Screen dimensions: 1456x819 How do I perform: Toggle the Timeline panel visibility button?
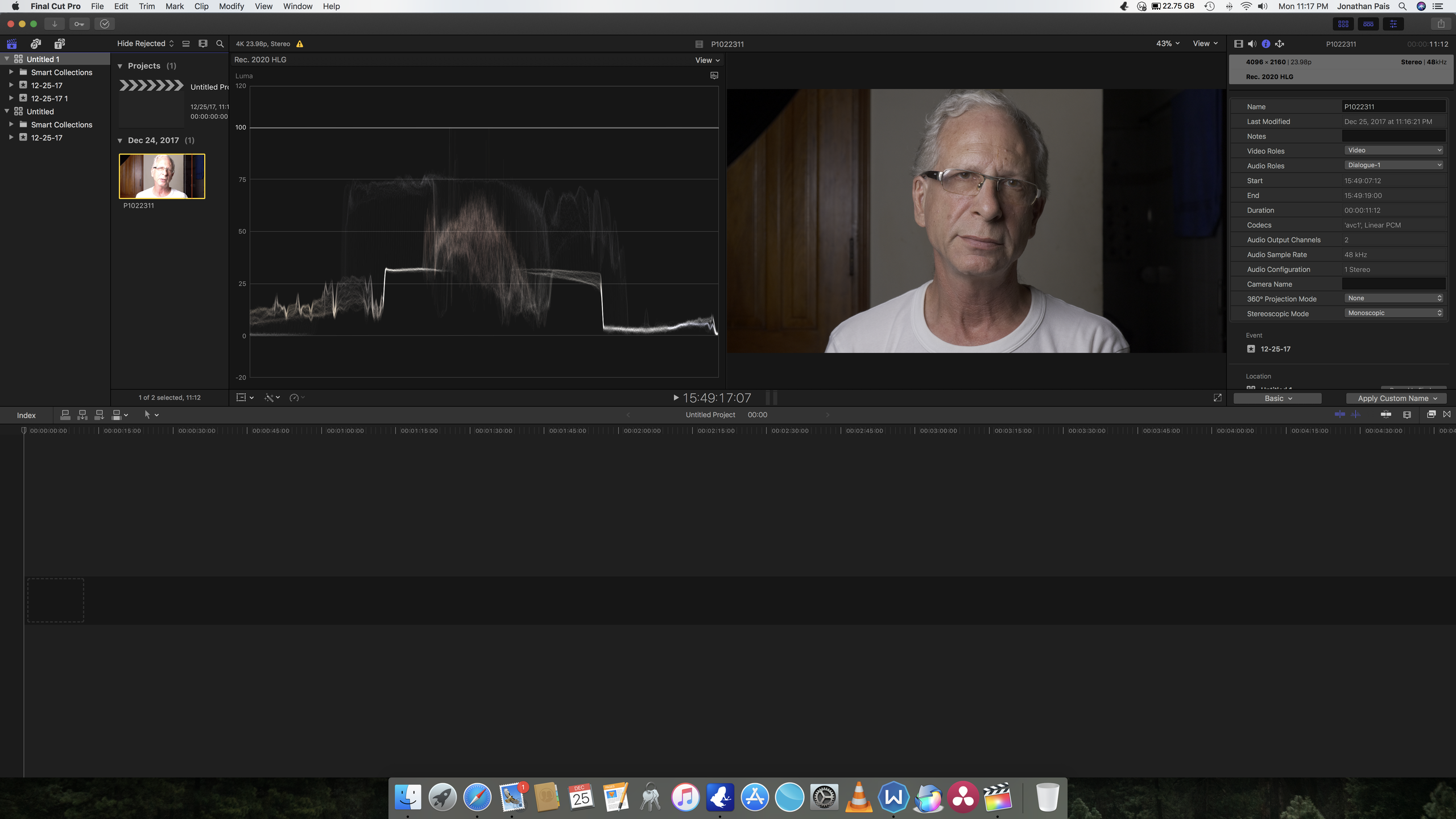pos(1368,24)
